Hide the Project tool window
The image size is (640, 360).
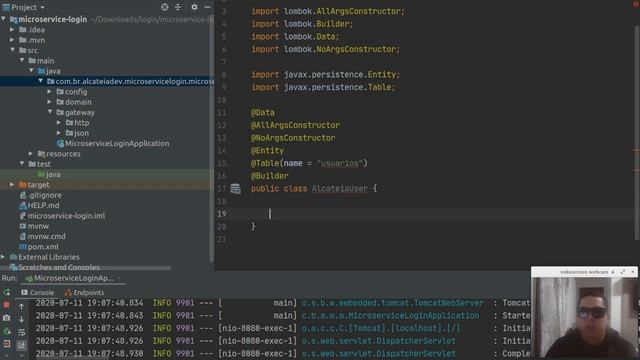[x=207, y=7]
